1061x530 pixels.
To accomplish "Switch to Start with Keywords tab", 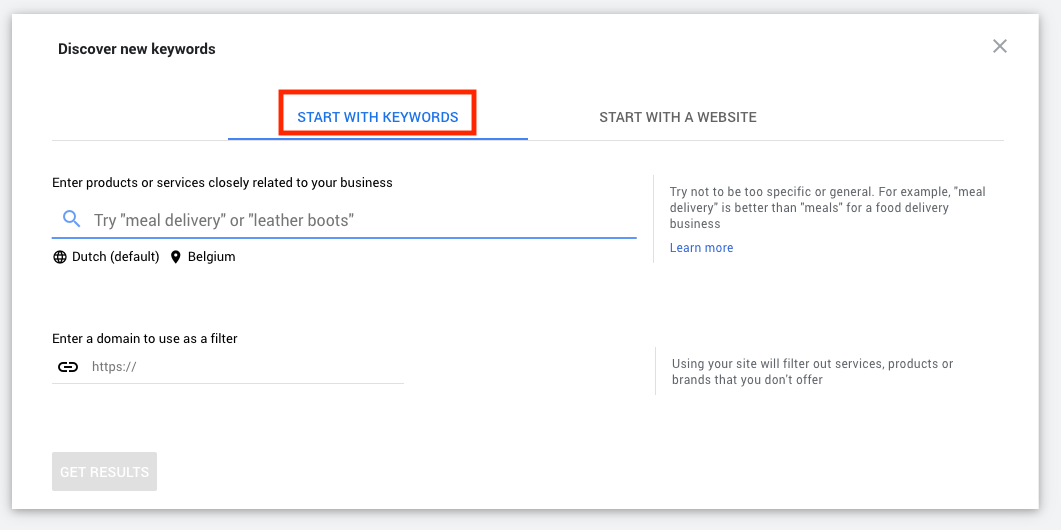I will tap(378, 117).
